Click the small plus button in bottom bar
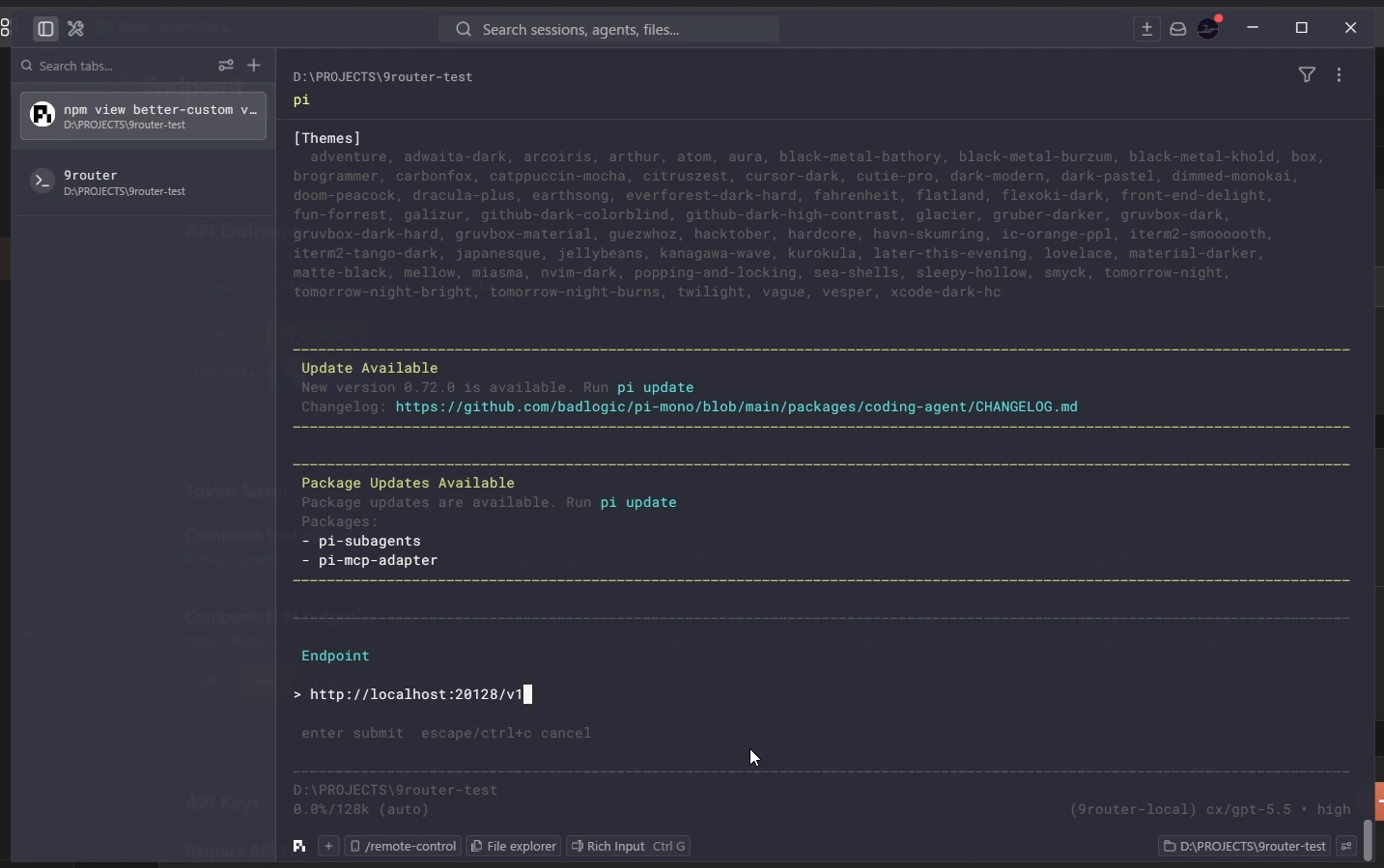The image size is (1384, 868). tap(329, 847)
